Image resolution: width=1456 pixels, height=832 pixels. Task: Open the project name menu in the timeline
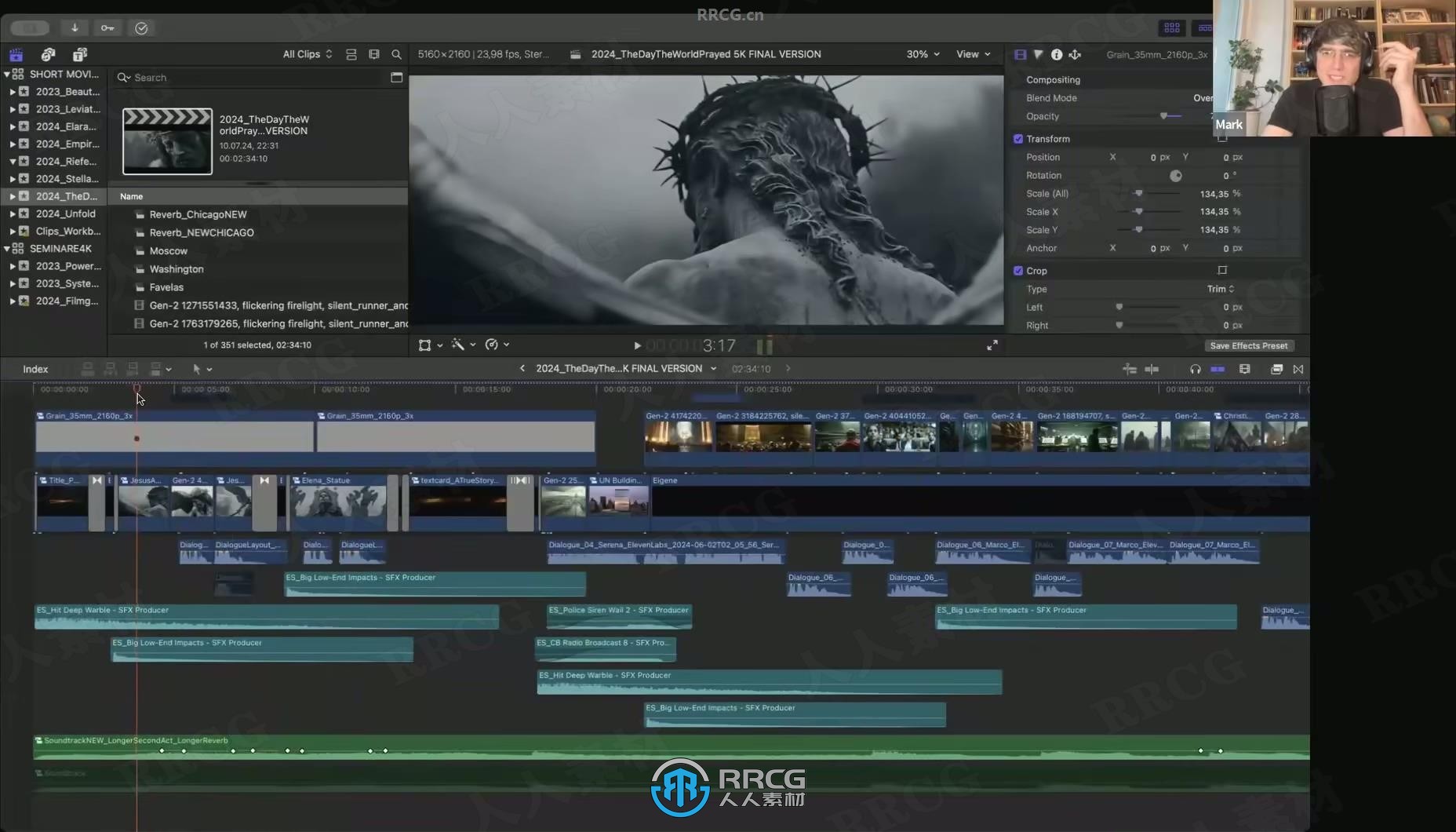click(x=626, y=368)
